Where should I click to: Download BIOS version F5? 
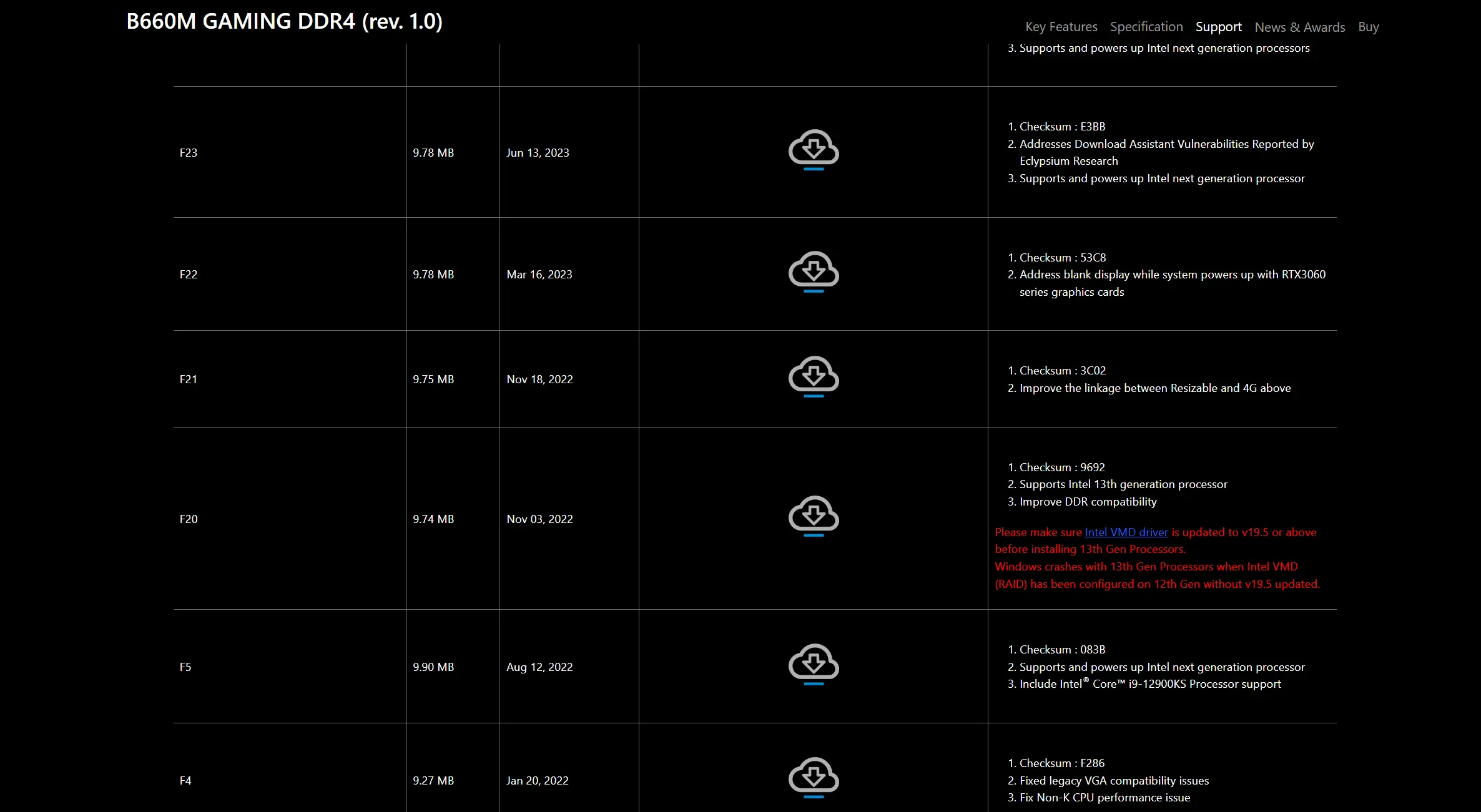(814, 664)
